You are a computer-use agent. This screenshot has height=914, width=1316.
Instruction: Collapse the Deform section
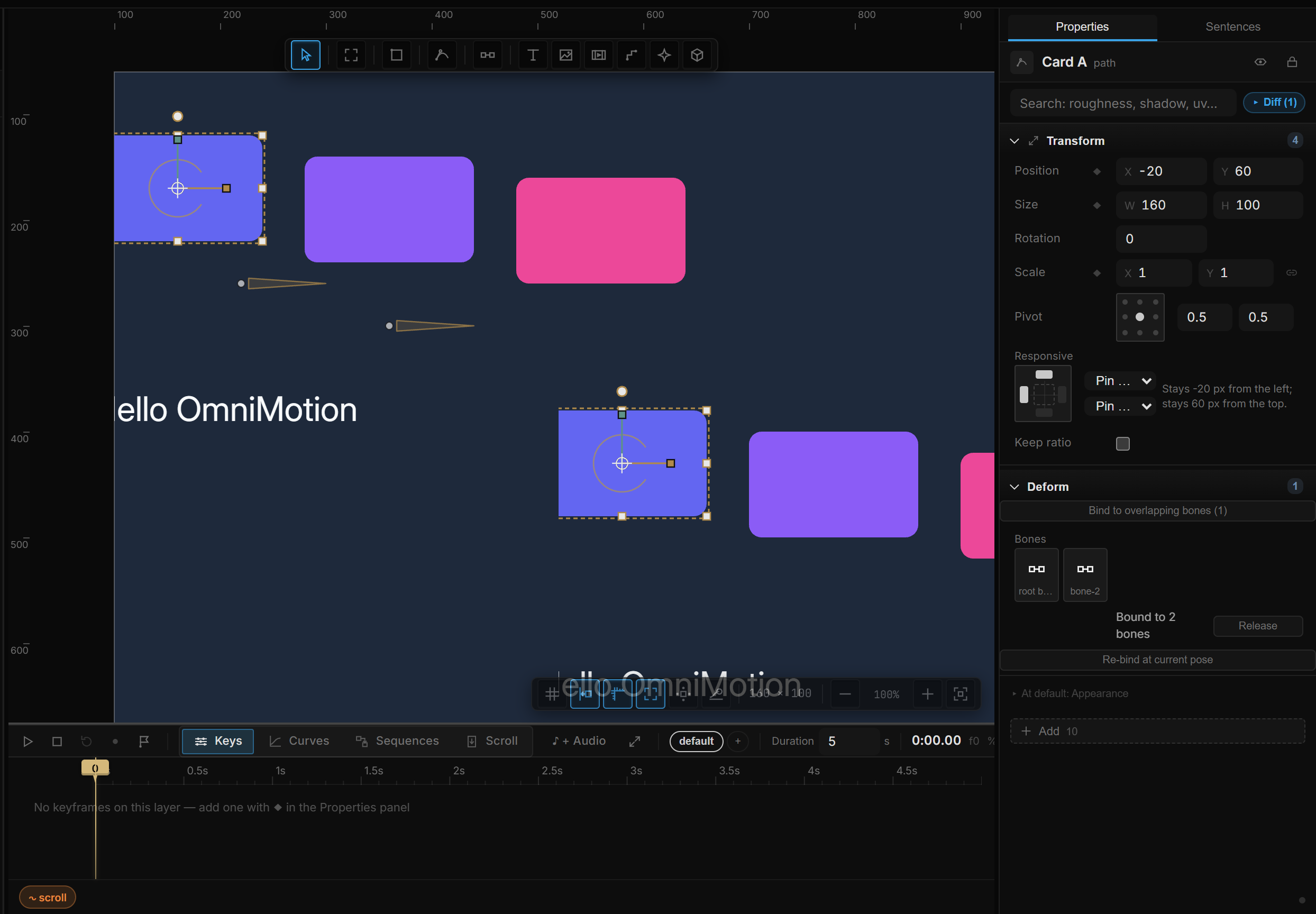click(x=1014, y=487)
